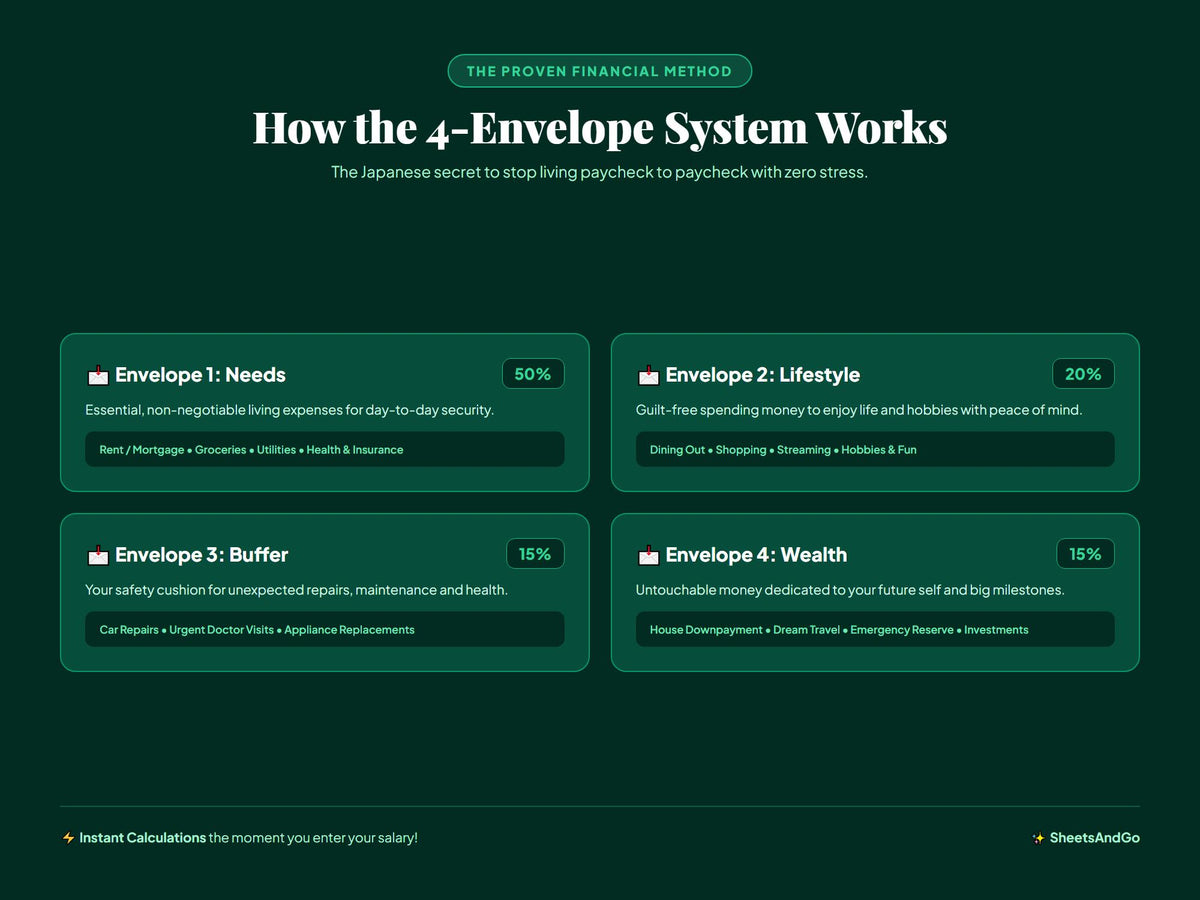Viewport: 1200px width, 900px height.
Task: Select the 15% badge on Wealth card
Action: coord(1085,554)
